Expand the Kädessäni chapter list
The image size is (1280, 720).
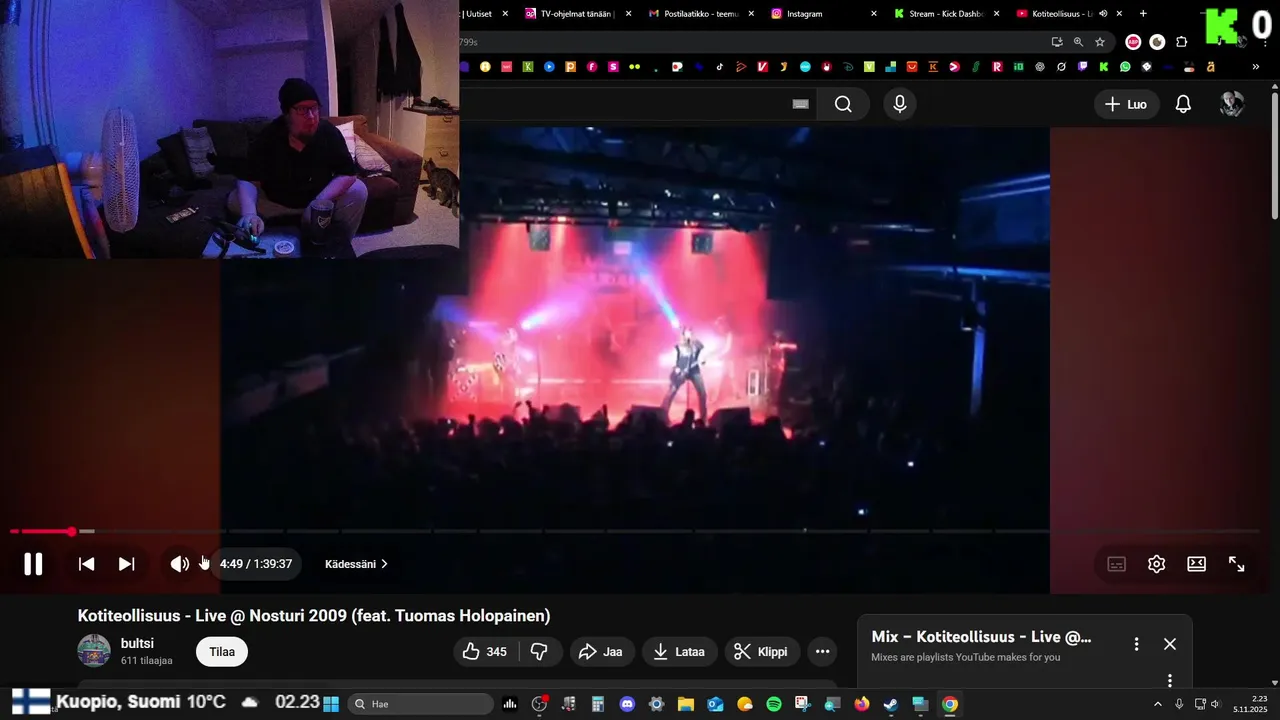click(x=356, y=564)
